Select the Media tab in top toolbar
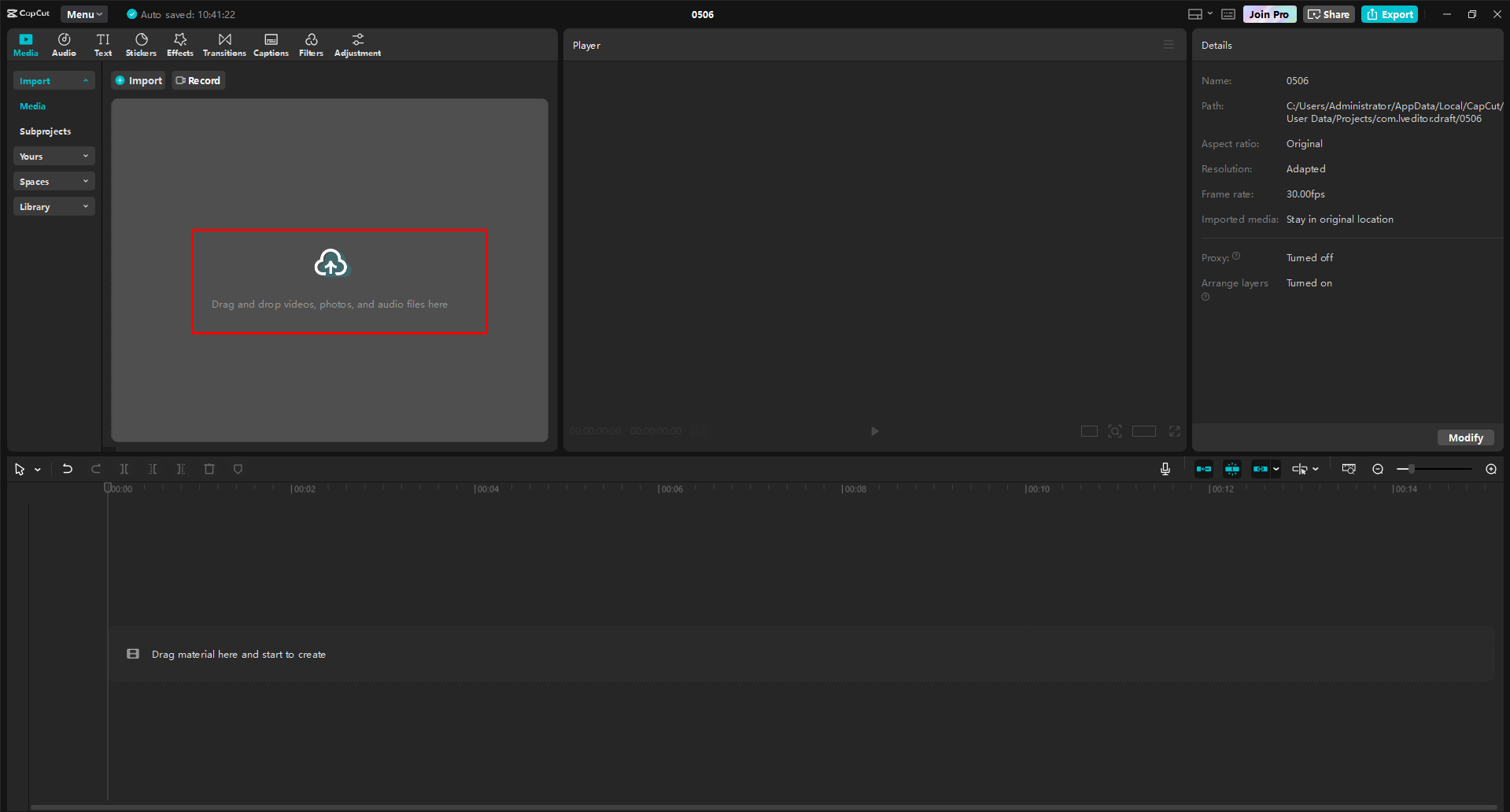Viewport: 1510px width, 812px height. coord(26,45)
